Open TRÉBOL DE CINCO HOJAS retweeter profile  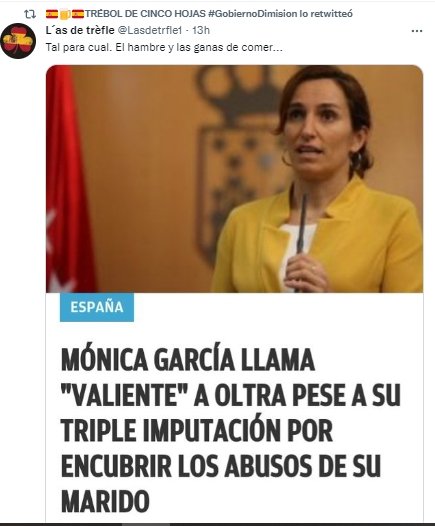pos(145,14)
